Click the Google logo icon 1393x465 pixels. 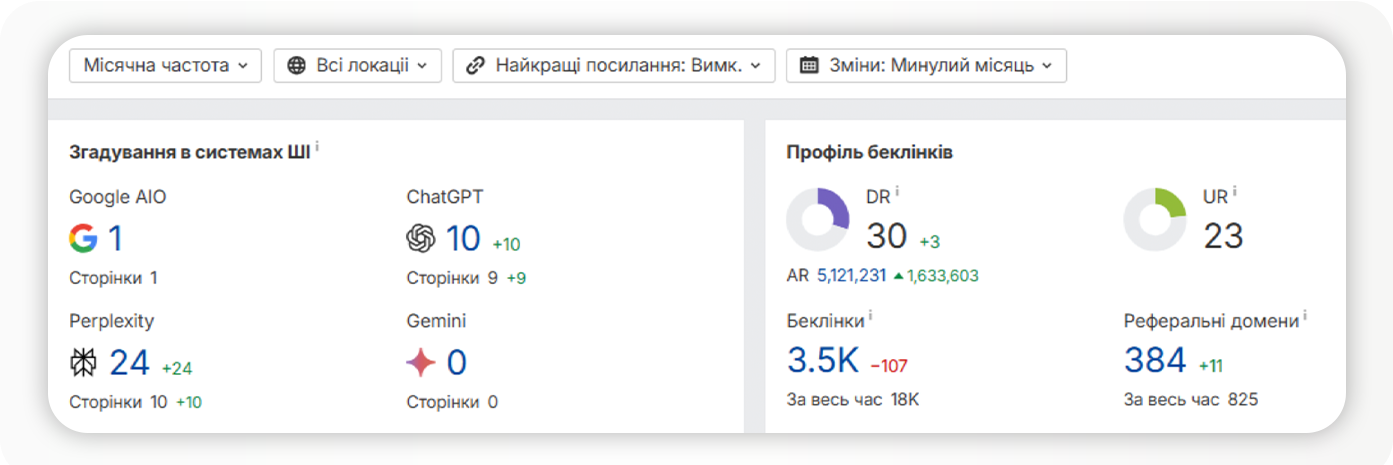click(83, 238)
